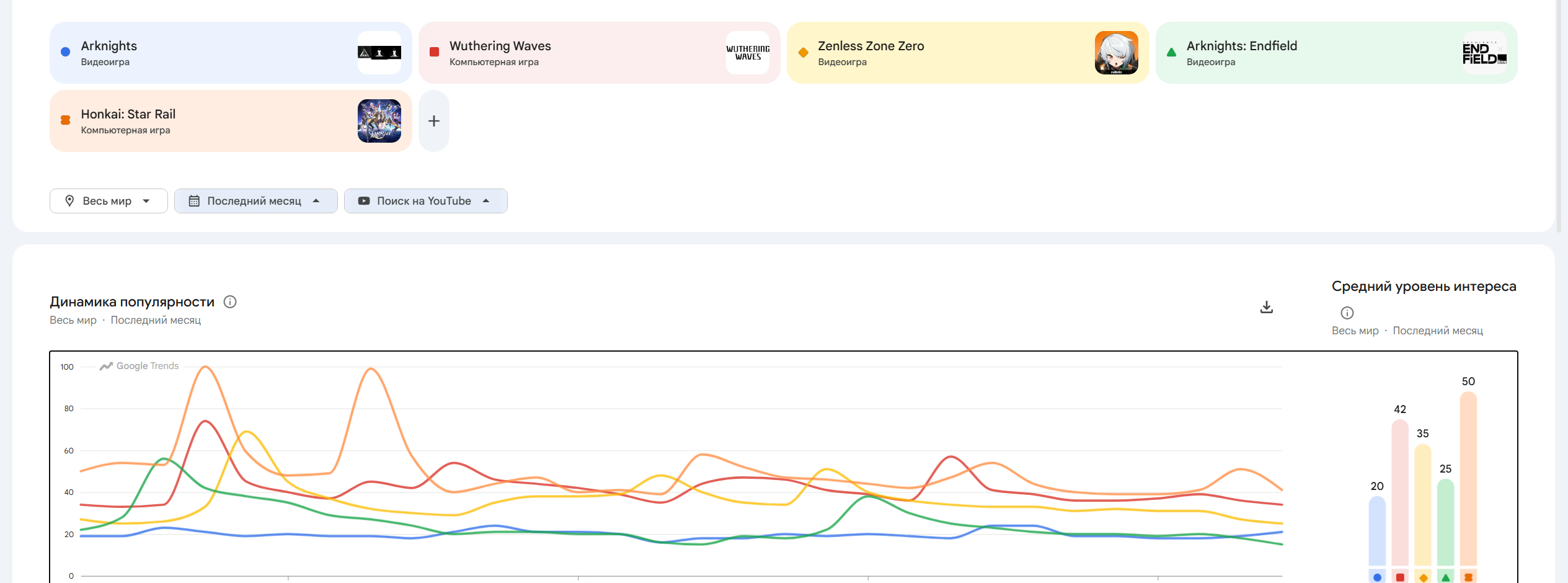Viewport: 1568px width, 583px height.
Task: Click the green triangle icon under the bar chart
Action: tap(1446, 577)
